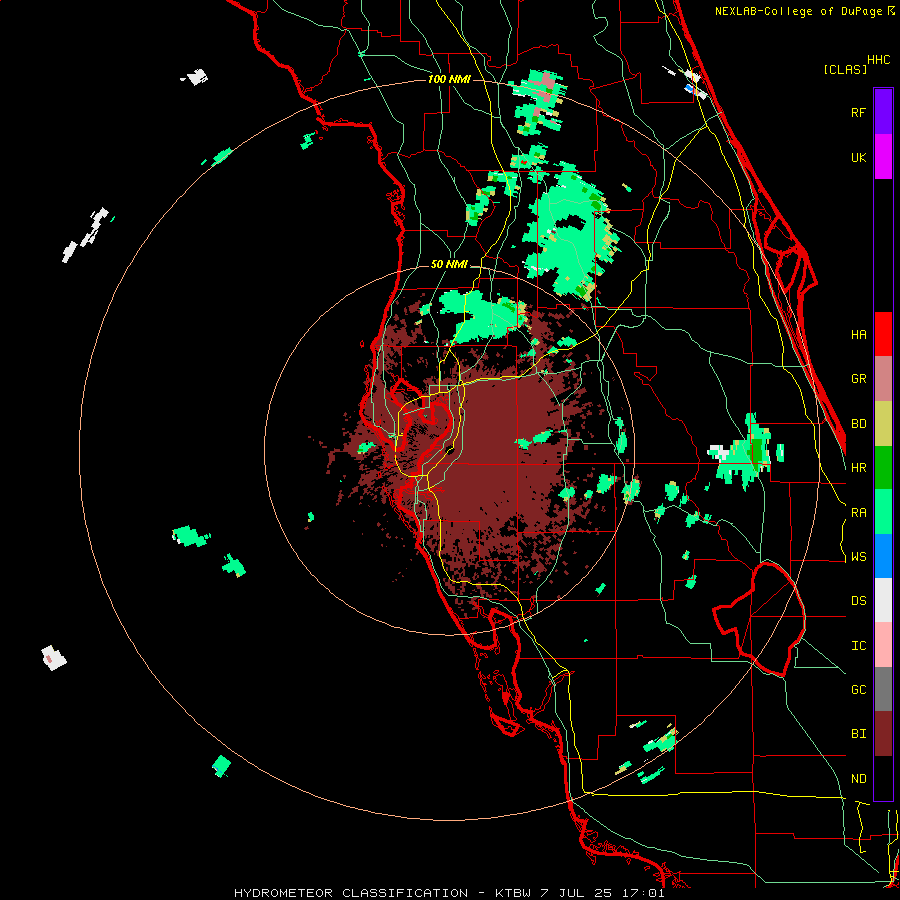Click the HA red legend swatch

pos(883,334)
